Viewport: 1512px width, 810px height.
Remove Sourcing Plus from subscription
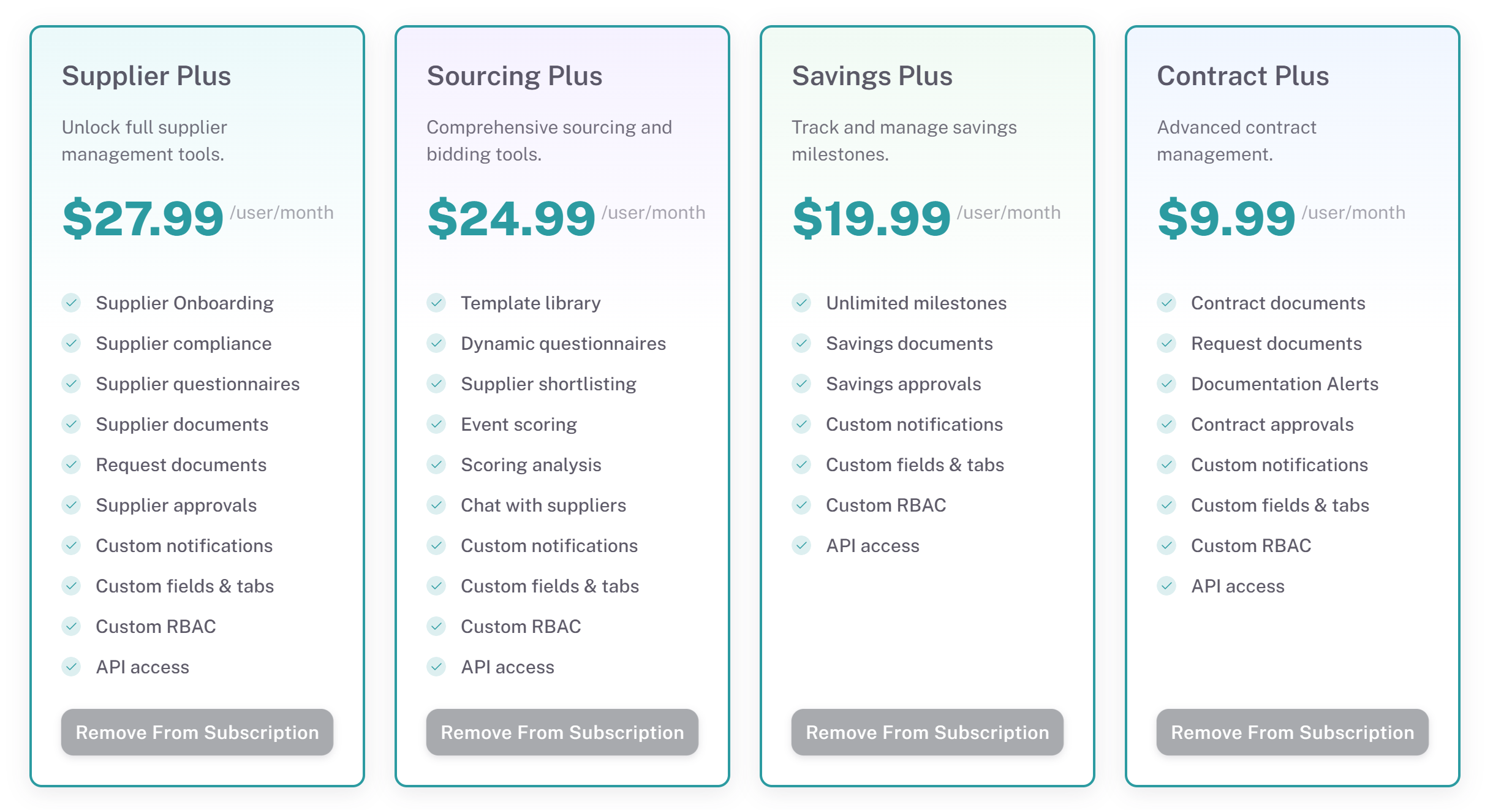coord(562,732)
